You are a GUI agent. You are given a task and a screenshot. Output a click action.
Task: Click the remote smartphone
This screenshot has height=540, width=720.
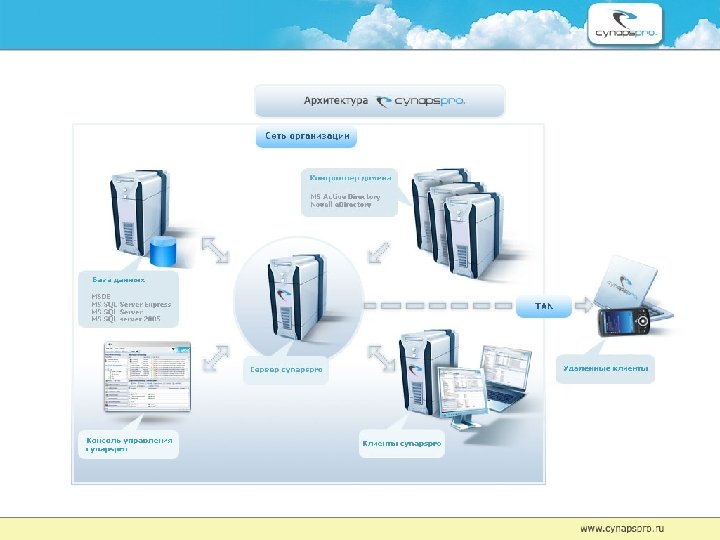[624, 323]
